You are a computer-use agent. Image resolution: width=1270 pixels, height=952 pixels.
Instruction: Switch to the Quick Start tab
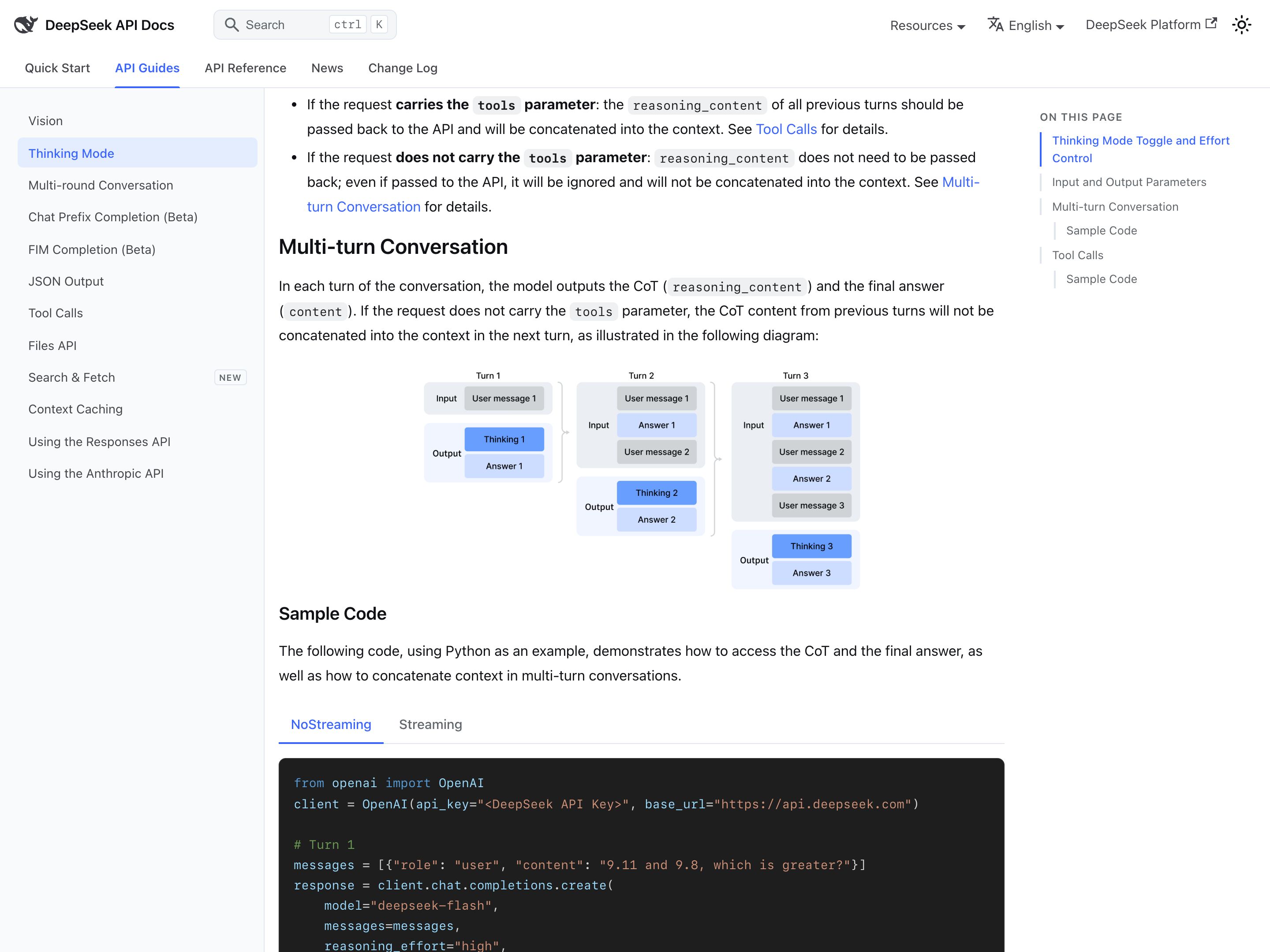(57, 68)
